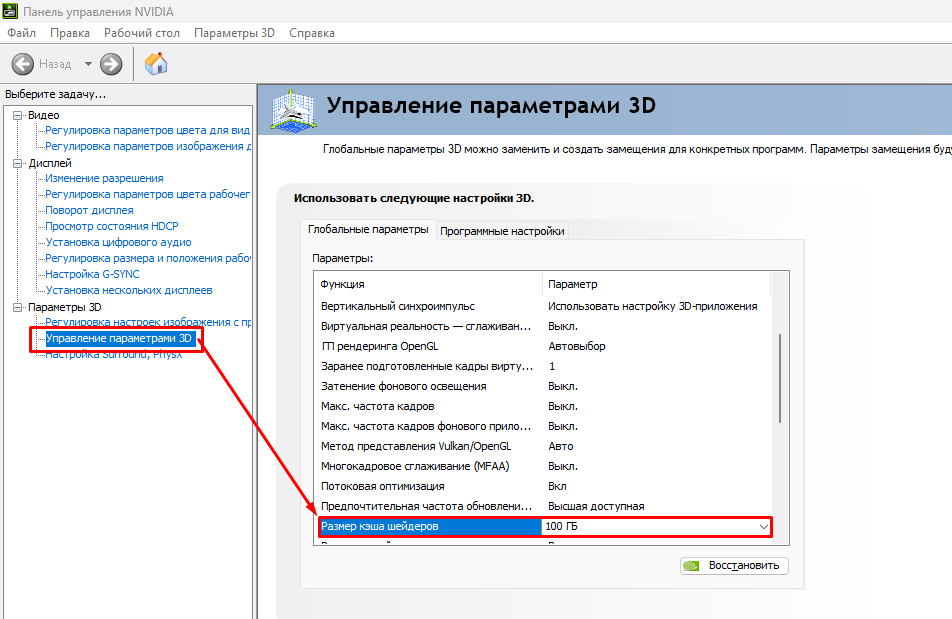The image size is (952, 619).
Task: Click the Home house icon
Action: 156,64
